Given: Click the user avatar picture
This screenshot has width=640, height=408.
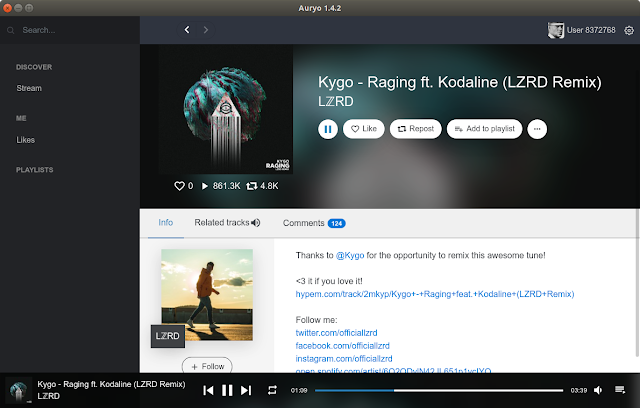Looking at the screenshot, I should [x=556, y=30].
